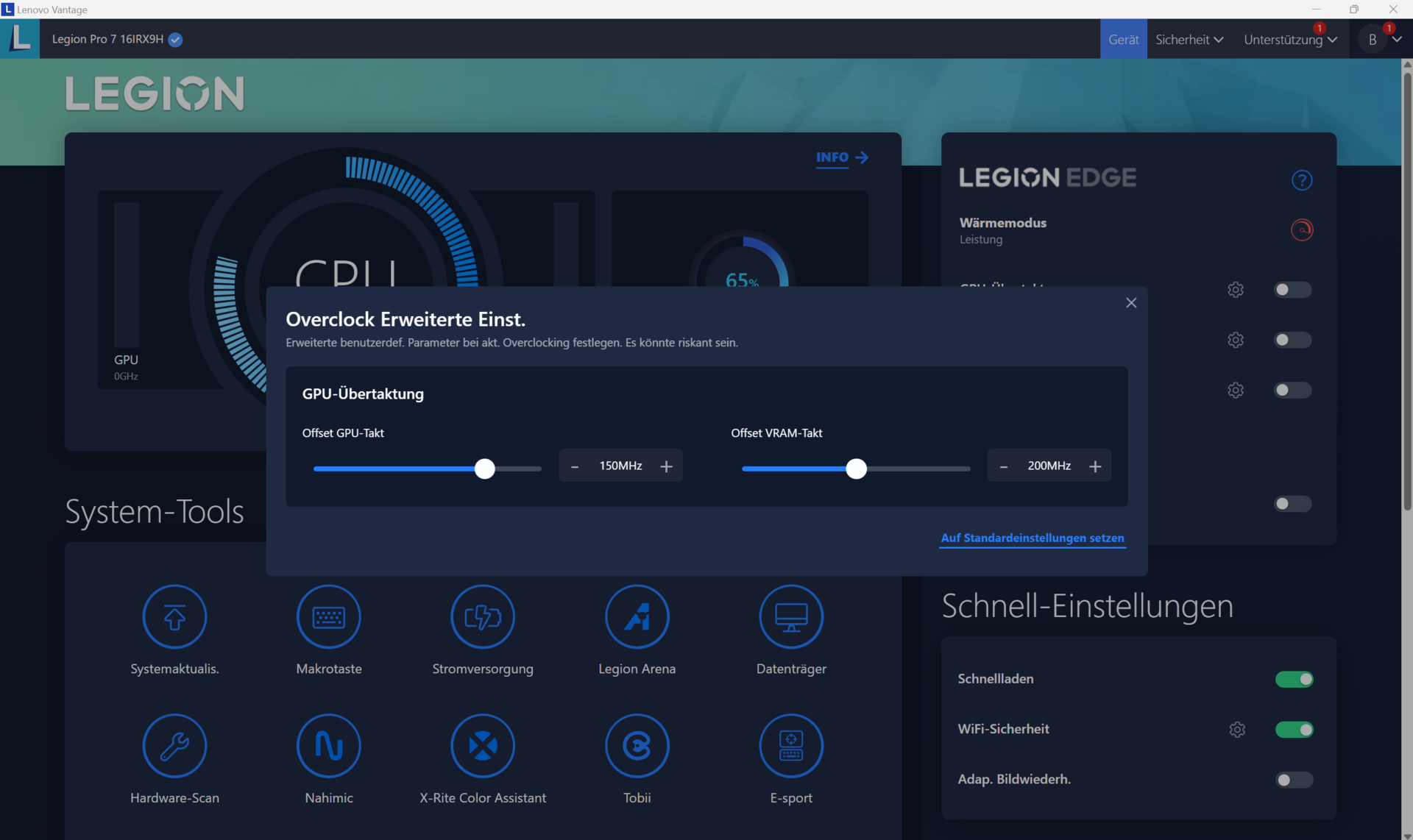Open the Makrotaste tool
Screen dimensions: 1413x840
coord(328,616)
